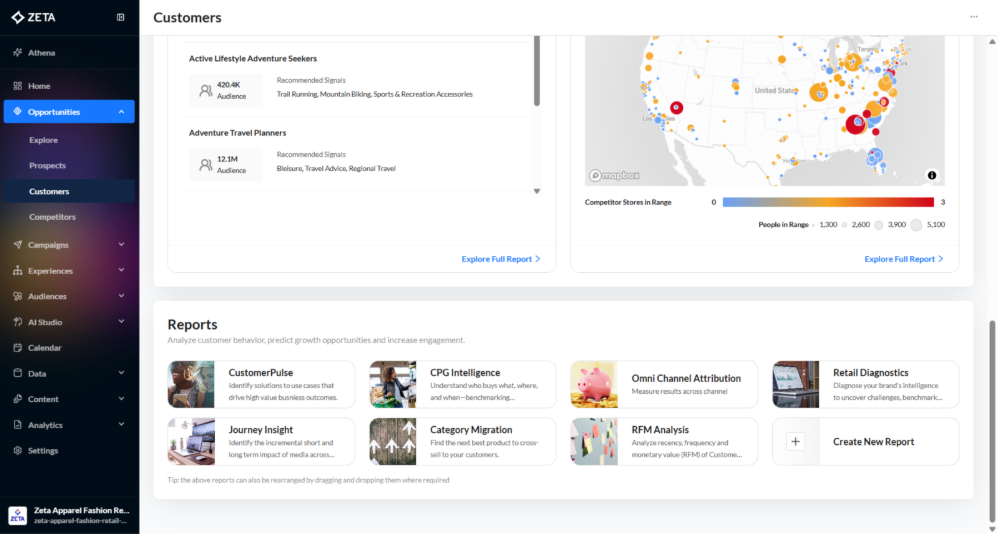Click the Mapbox logo on the map

(x=614, y=175)
